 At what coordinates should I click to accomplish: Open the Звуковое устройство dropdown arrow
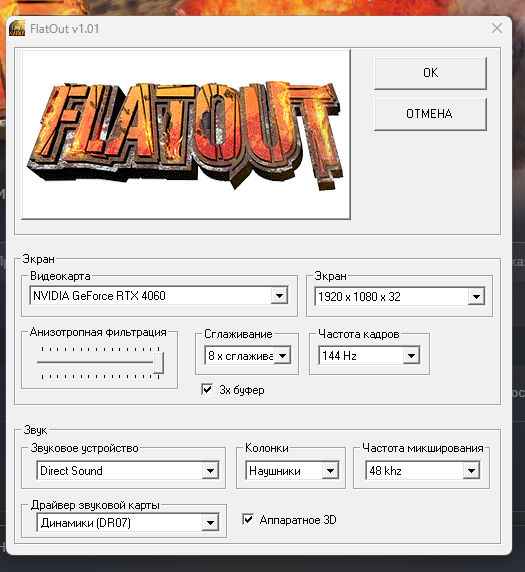tap(211, 471)
